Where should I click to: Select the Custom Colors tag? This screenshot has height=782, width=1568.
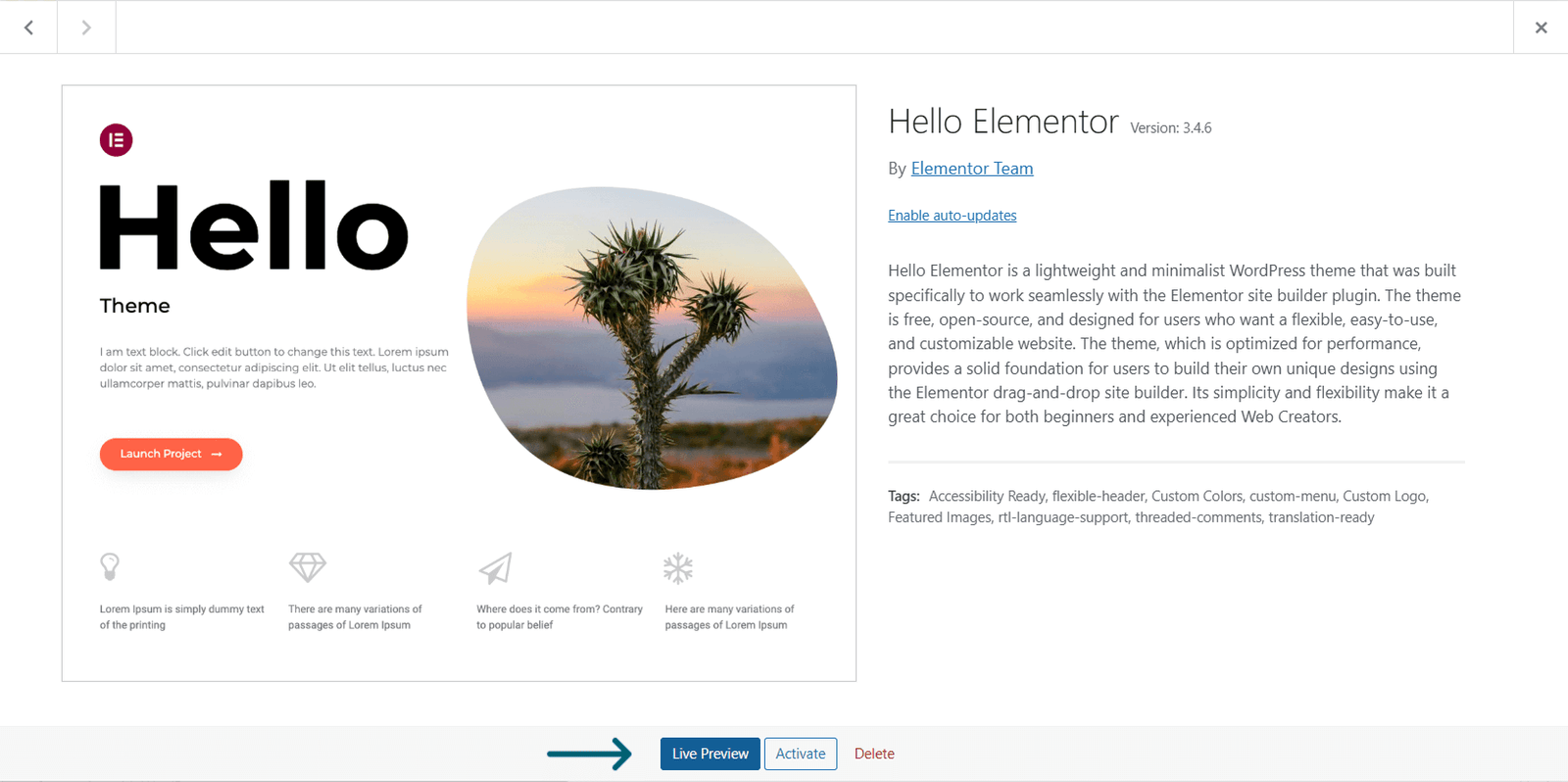coord(1197,496)
